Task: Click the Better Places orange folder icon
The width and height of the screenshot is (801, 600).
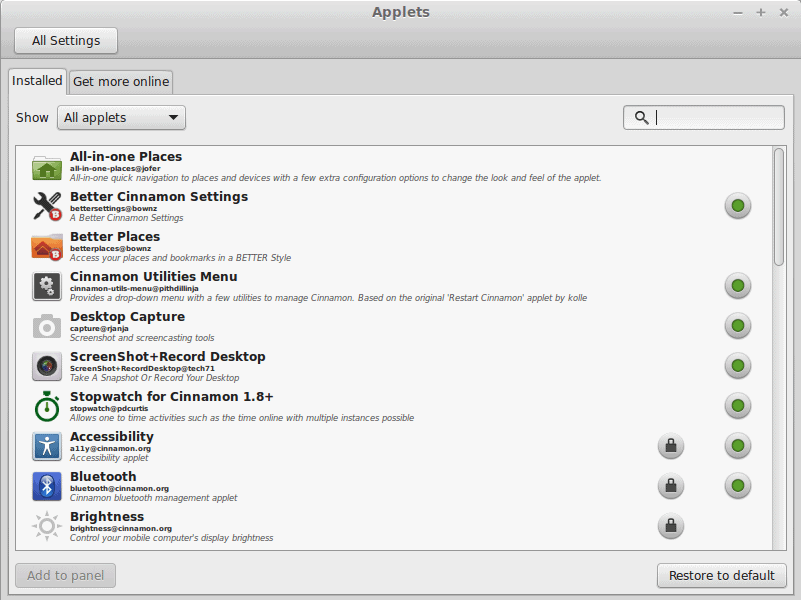Action: click(x=46, y=247)
